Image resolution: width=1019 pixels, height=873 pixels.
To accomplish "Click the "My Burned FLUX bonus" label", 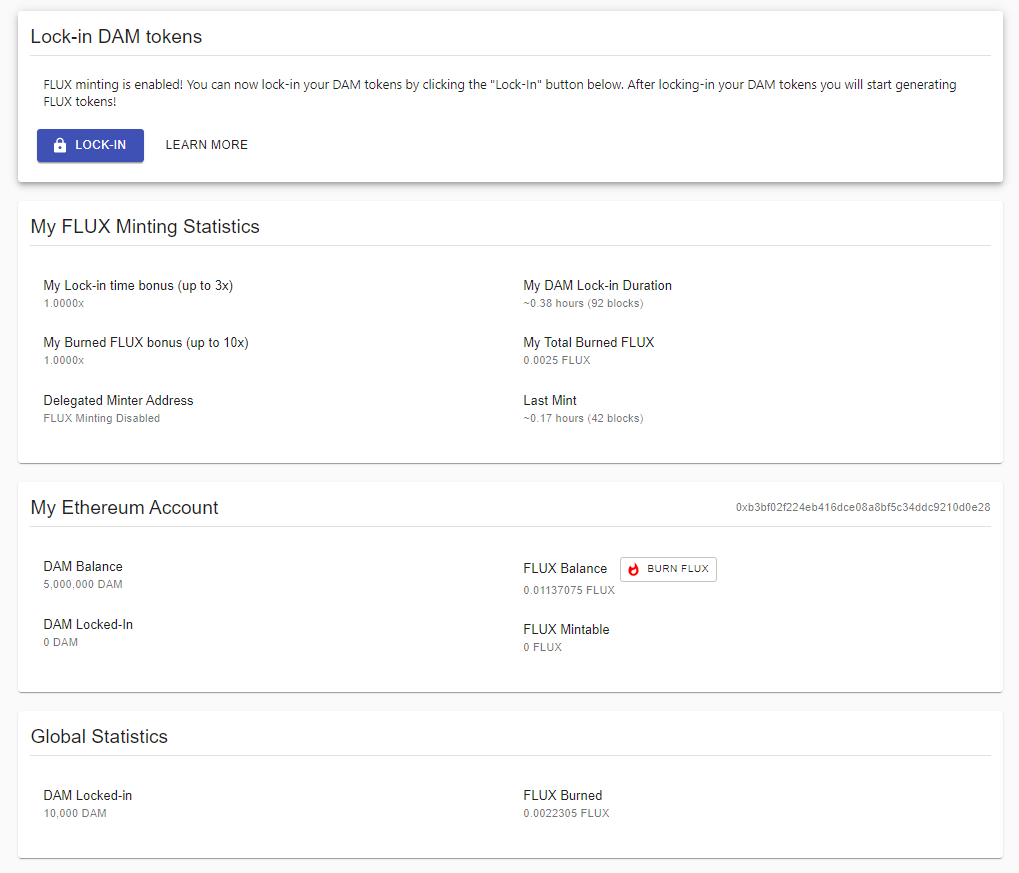I will pyautogui.click(x=146, y=343).
